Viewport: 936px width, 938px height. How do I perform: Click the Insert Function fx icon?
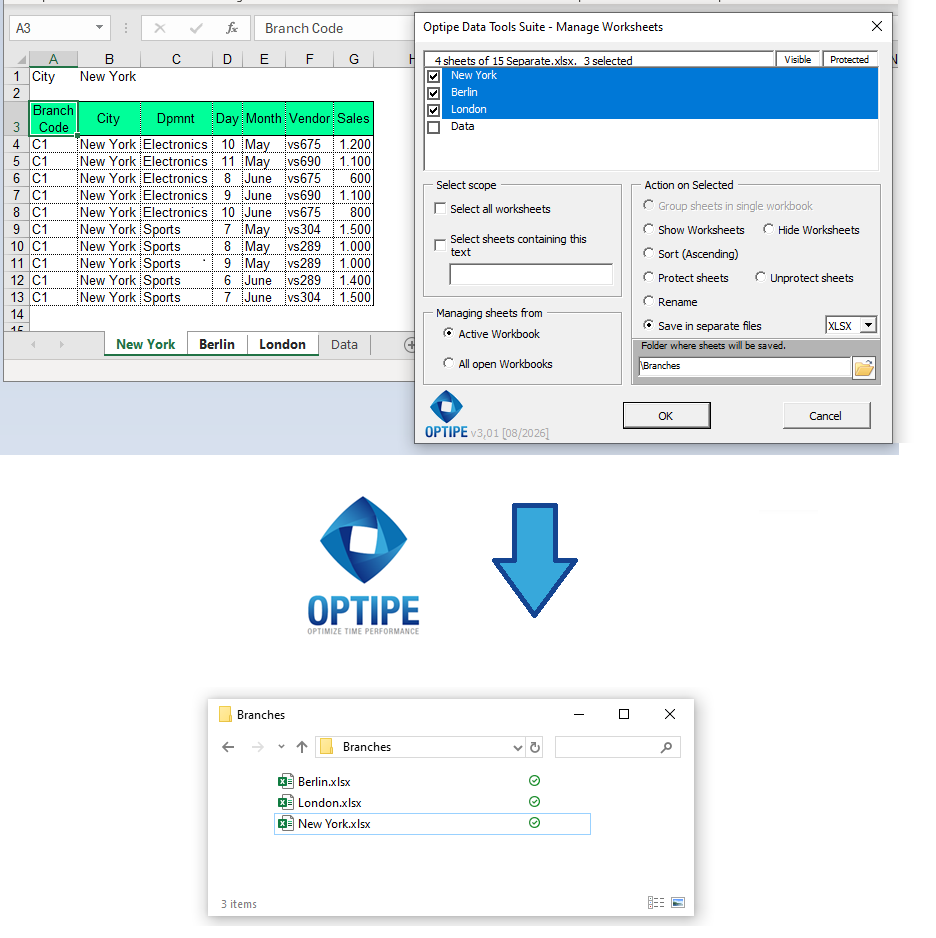coord(231,28)
